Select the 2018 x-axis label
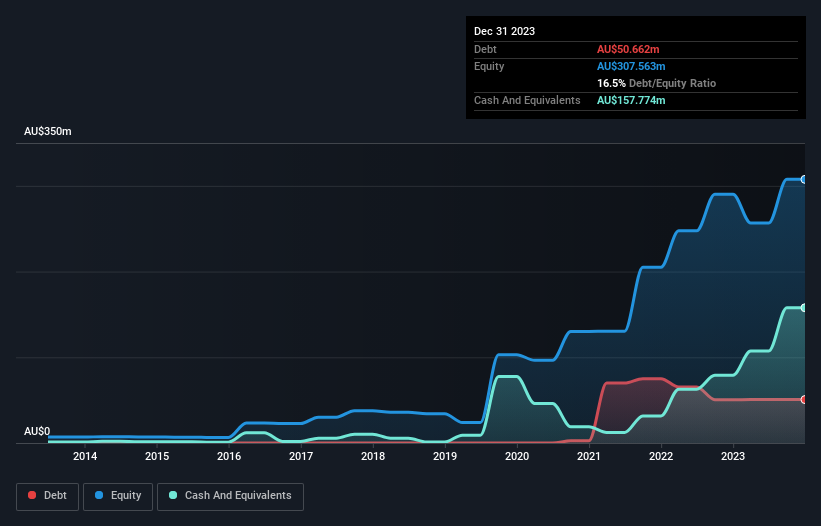This screenshot has height=526, width=821. pos(373,456)
